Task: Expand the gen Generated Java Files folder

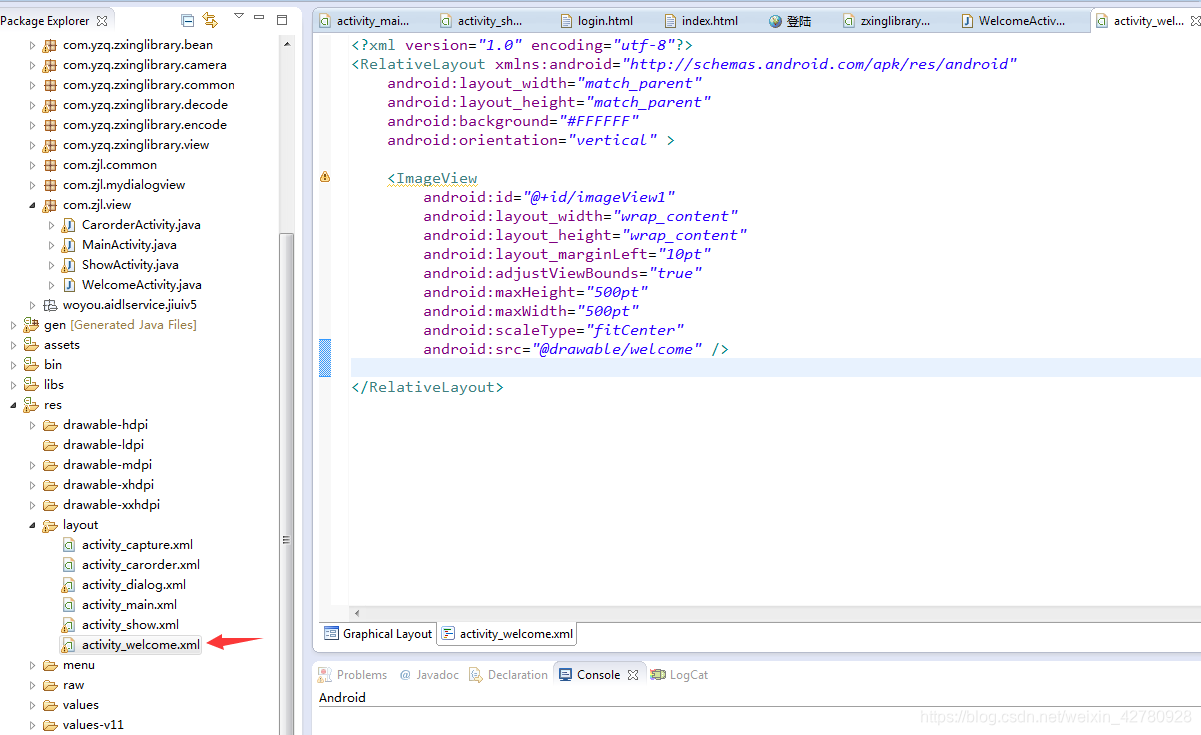Action: click(x=13, y=325)
